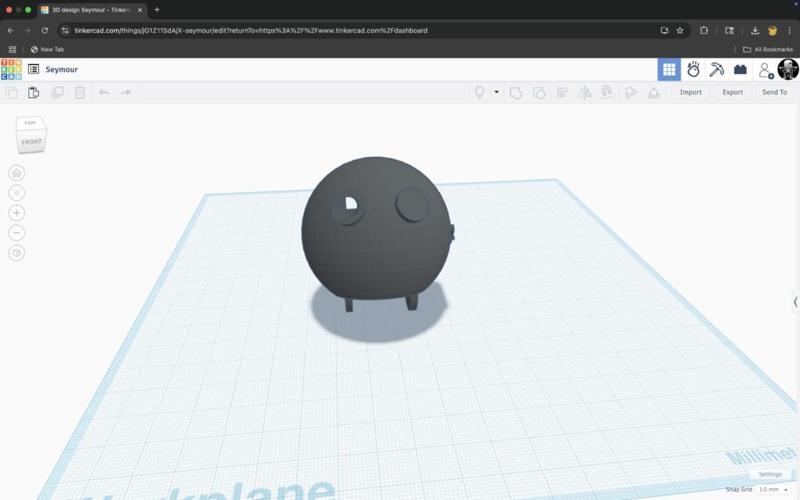This screenshot has height=500, width=800.
Task: Bookmark this page with the star icon
Action: [x=680, y=31]
